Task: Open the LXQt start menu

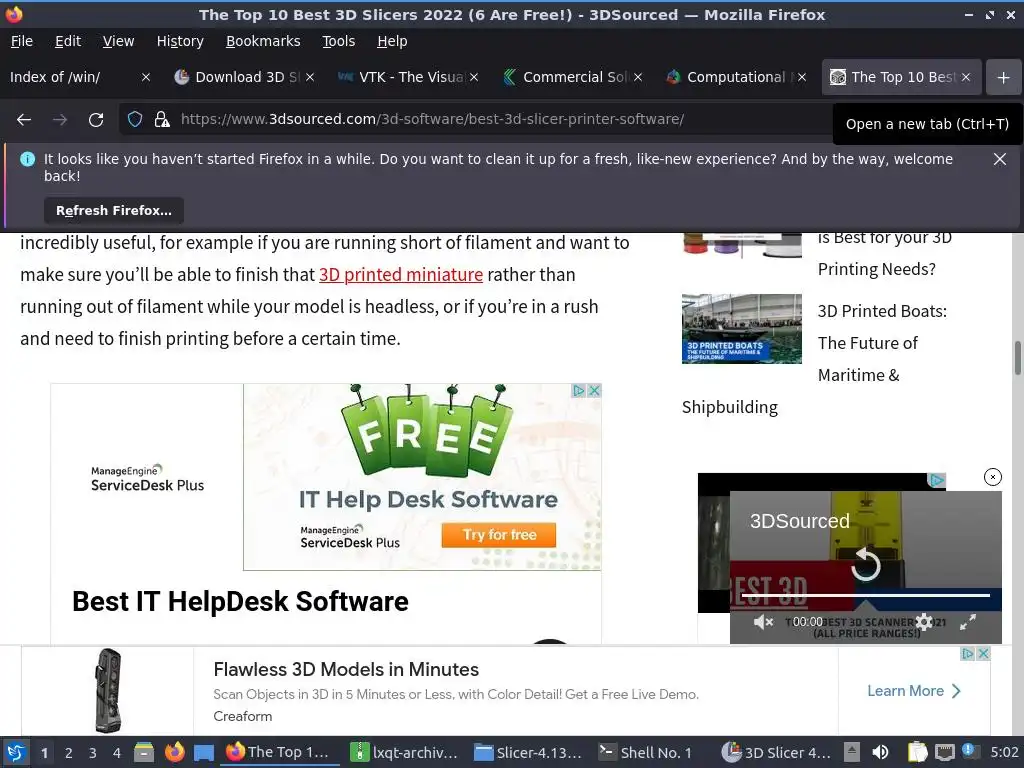Action: tap(16, 753)
